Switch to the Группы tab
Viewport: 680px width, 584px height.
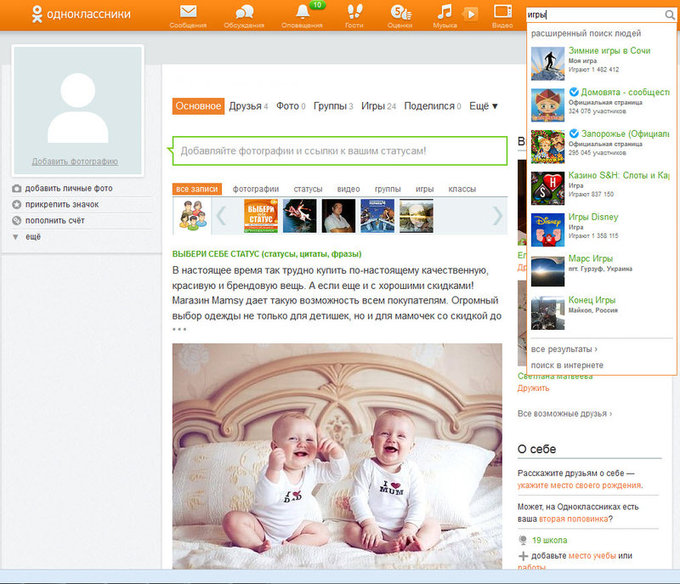[333, 106]
